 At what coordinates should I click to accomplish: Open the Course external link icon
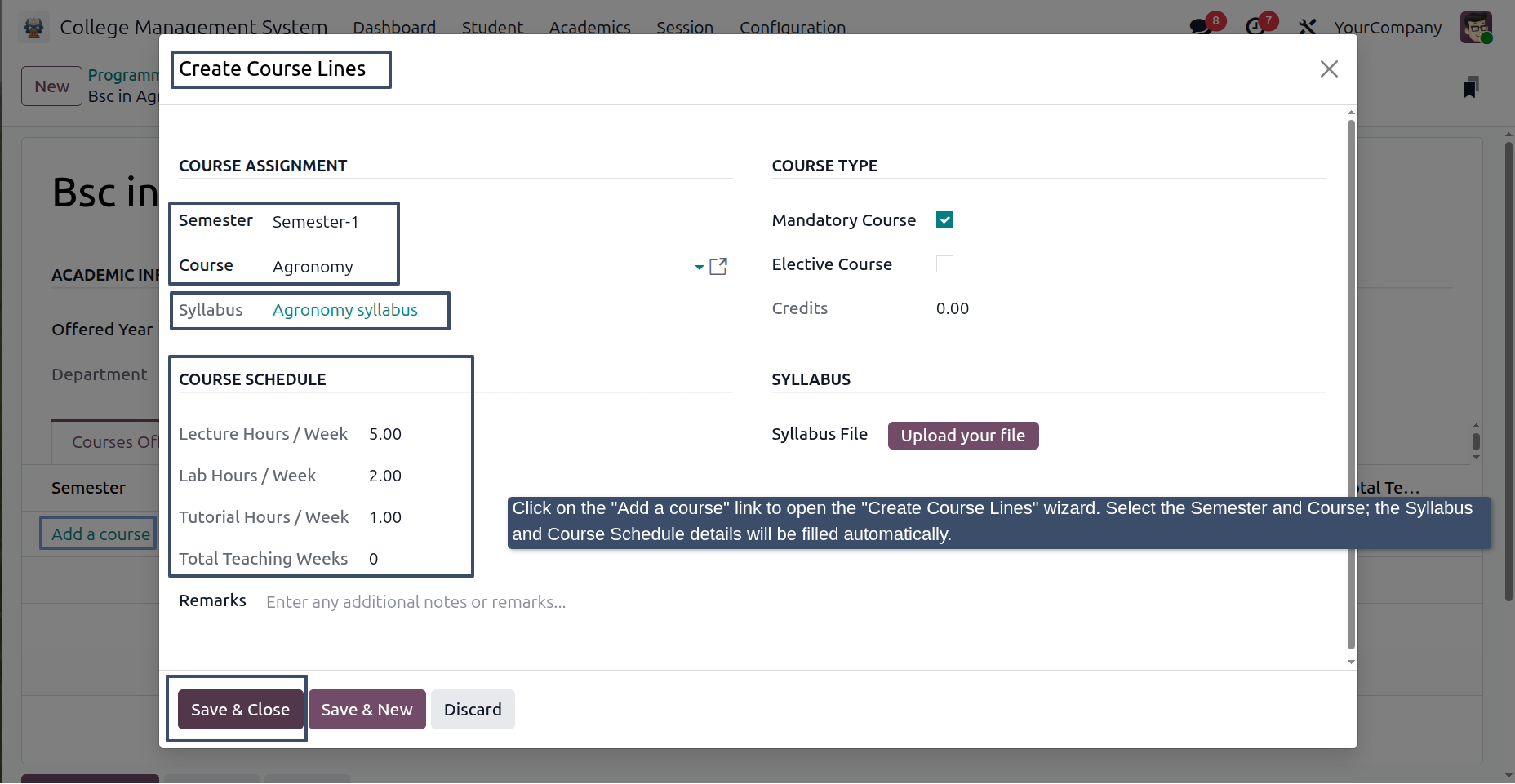718,266
